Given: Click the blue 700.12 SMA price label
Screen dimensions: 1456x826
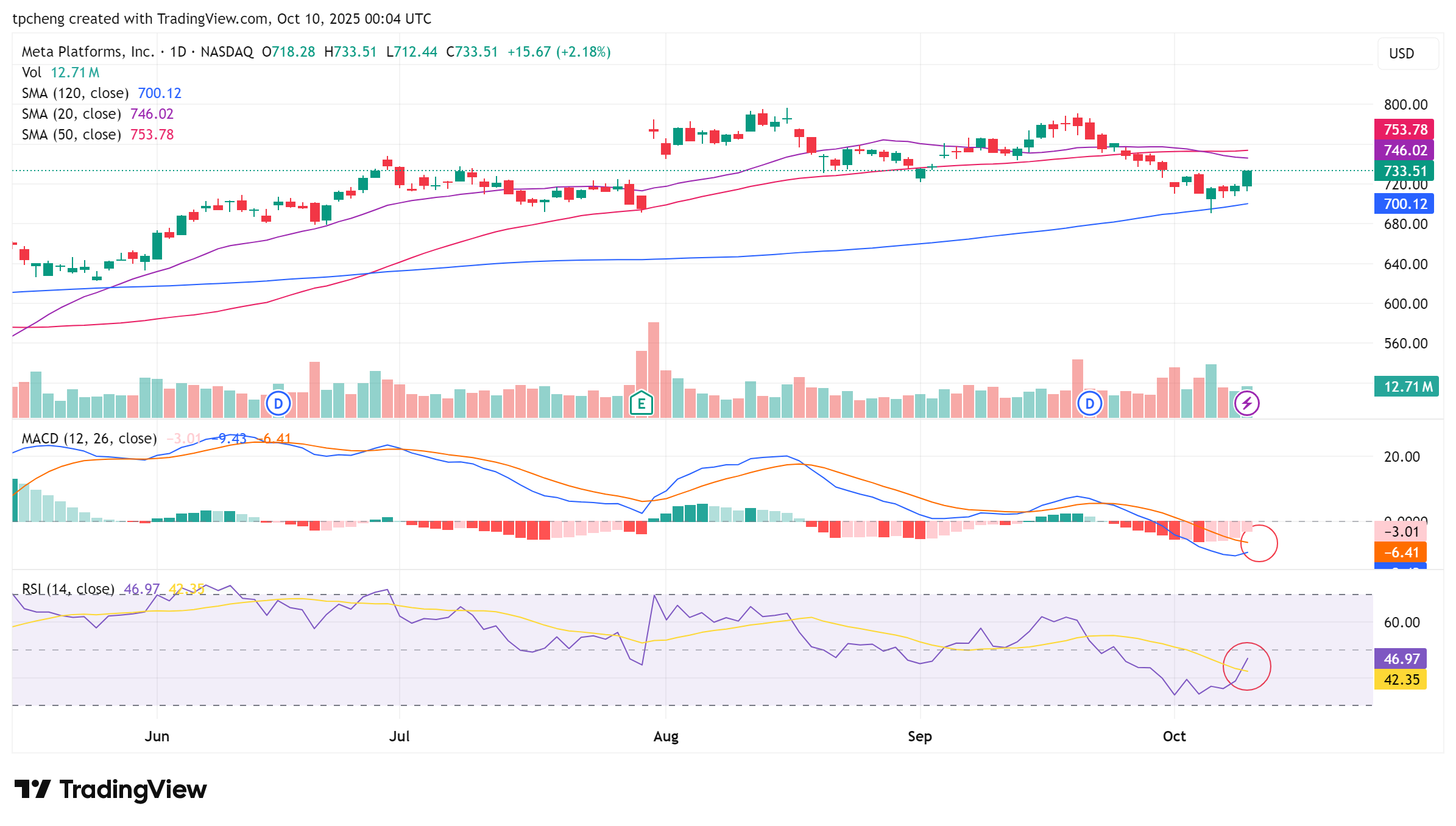Looking at the screenshot, I should pyautogui.click(x=1404, y=204).
